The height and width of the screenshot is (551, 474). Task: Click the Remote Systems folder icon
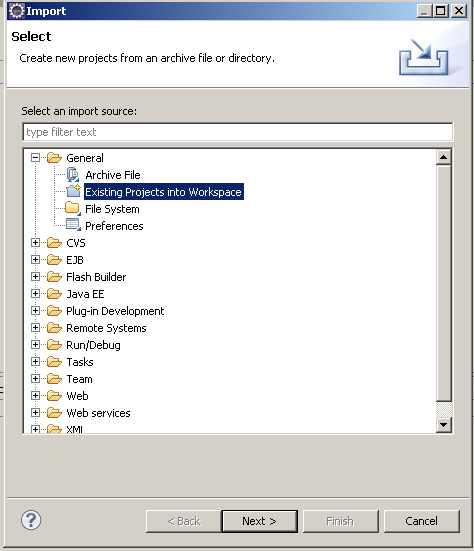coord(54,328)
